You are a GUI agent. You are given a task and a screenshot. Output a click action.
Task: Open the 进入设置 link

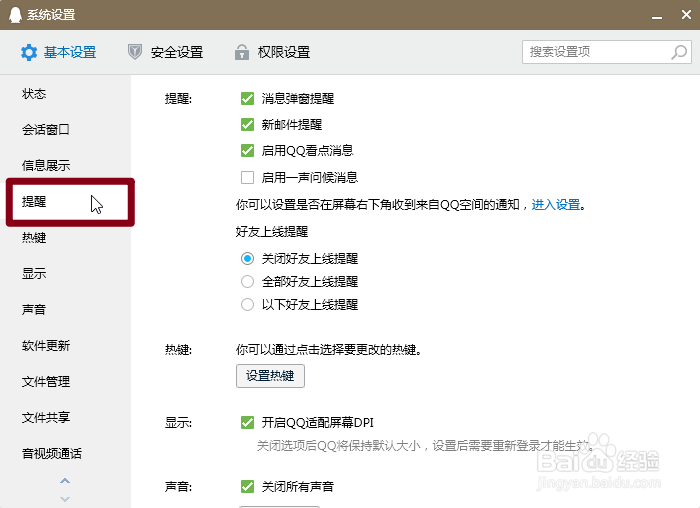pyautogui.click(x=556, y=204)
